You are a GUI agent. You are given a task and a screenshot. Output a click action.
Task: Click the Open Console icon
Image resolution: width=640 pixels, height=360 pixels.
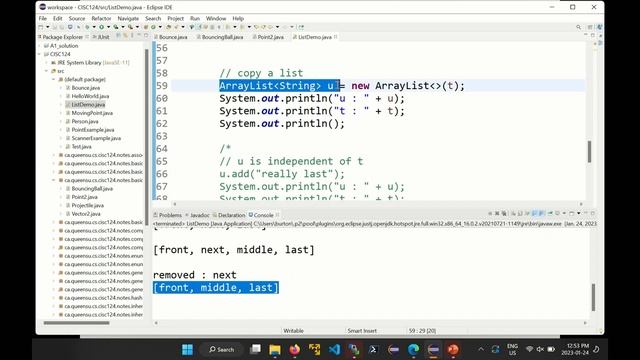(x=571, y=213)
